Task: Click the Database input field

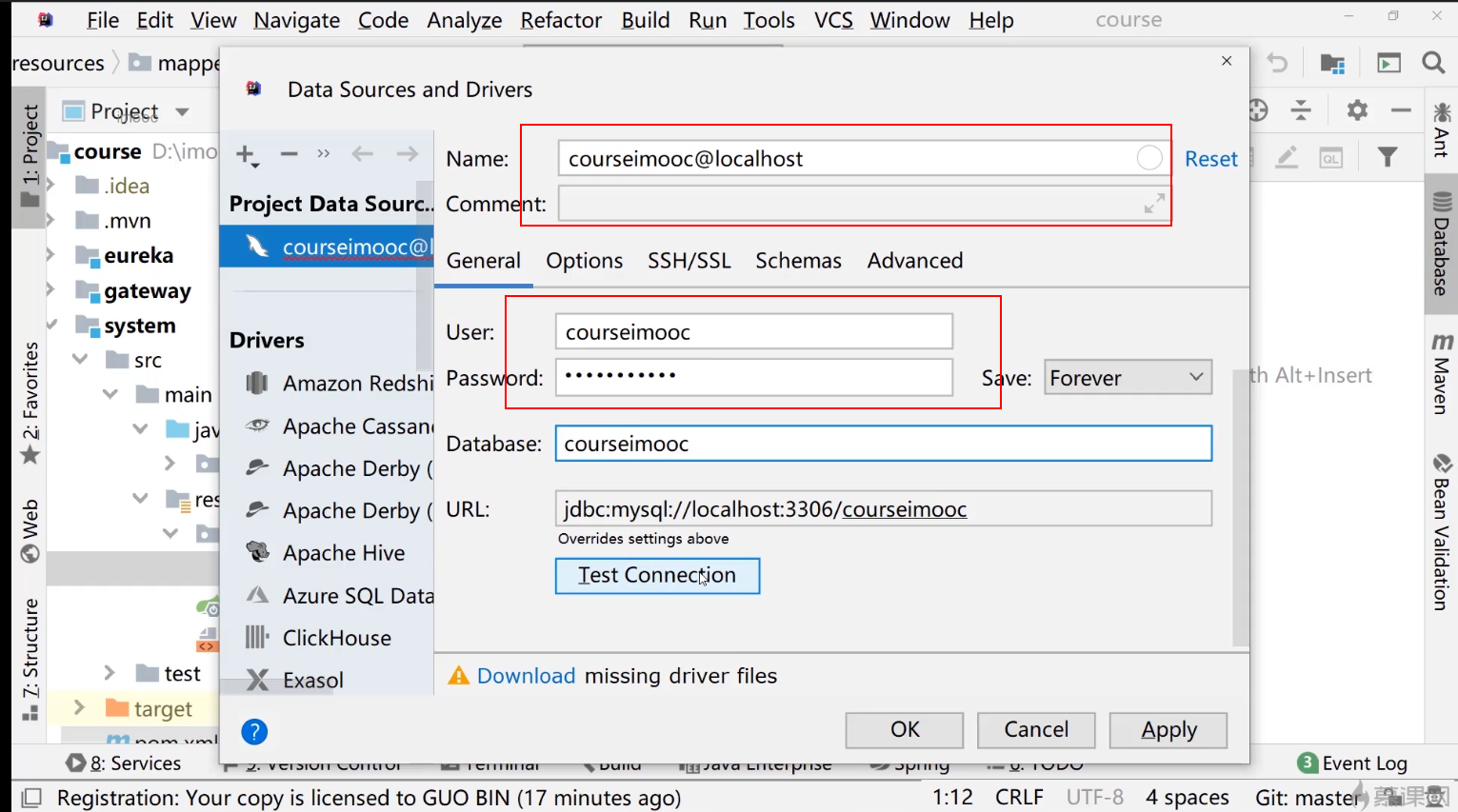Action: (883, 444)
